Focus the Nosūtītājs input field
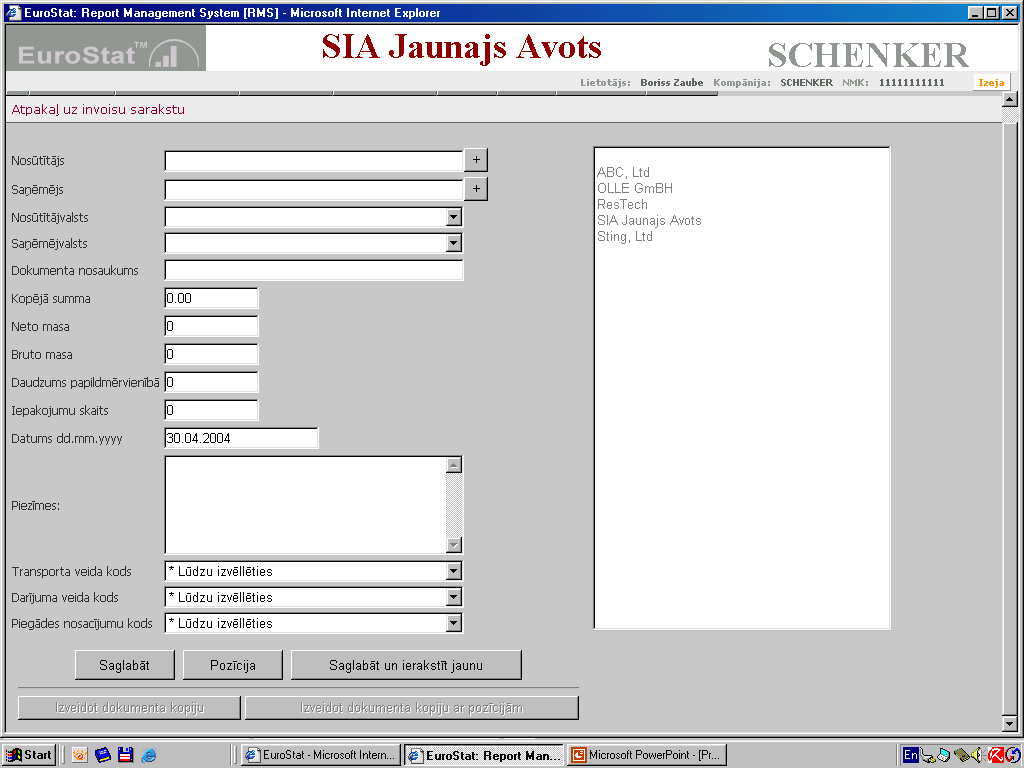Screen dimensions: 1024x768 click(313, 161)
